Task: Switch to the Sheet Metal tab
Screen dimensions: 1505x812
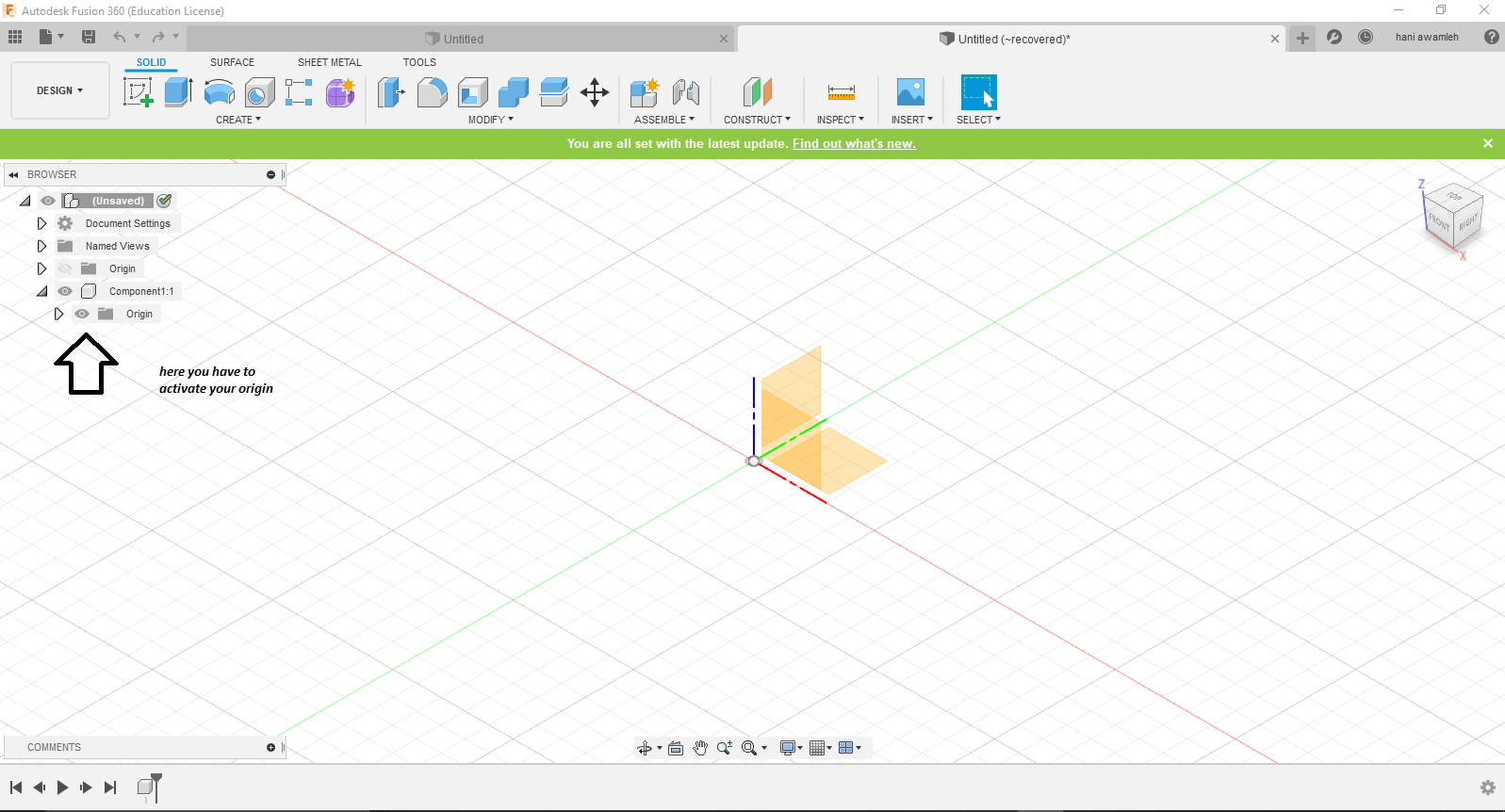Action: [x=330, y=62]
